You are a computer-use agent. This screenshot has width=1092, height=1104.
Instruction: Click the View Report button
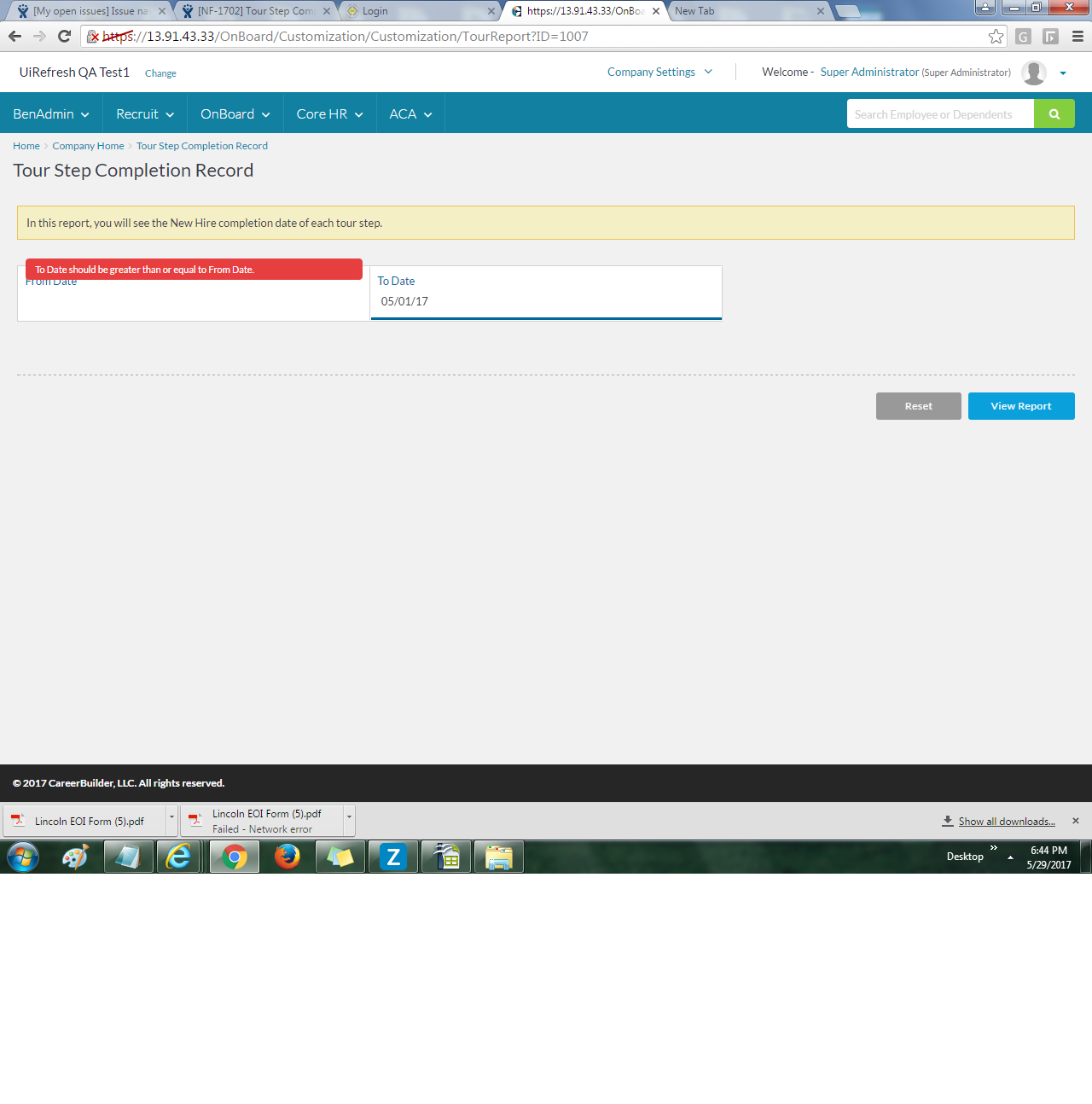coord(1020,406)
